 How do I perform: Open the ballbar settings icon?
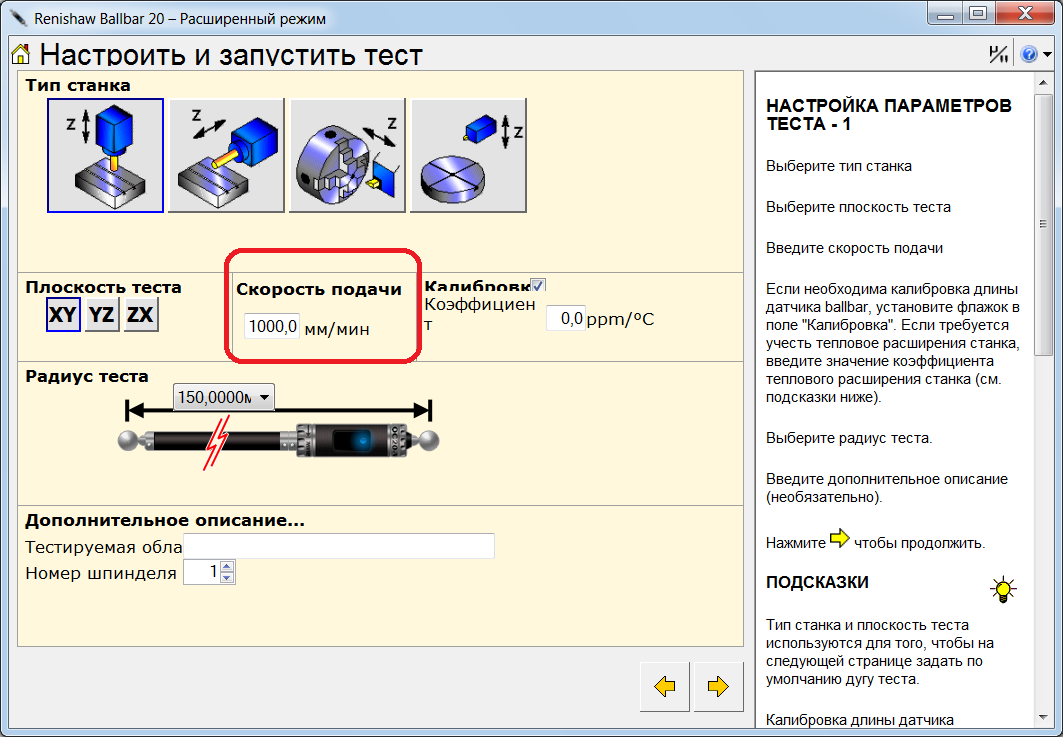coord(998,54)
